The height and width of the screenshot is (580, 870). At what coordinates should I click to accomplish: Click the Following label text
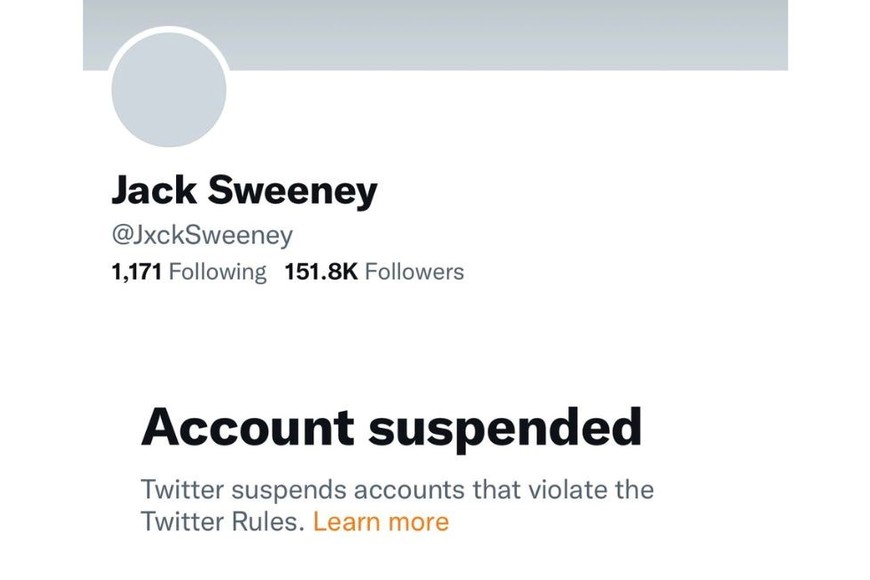click(x=218, y=272)
